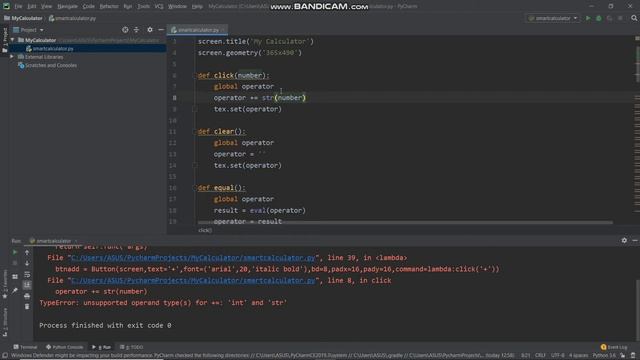Open the Navigate menu
Image resolution: width=640 pixels, height=360 pixels.
(x=67, y=7)
